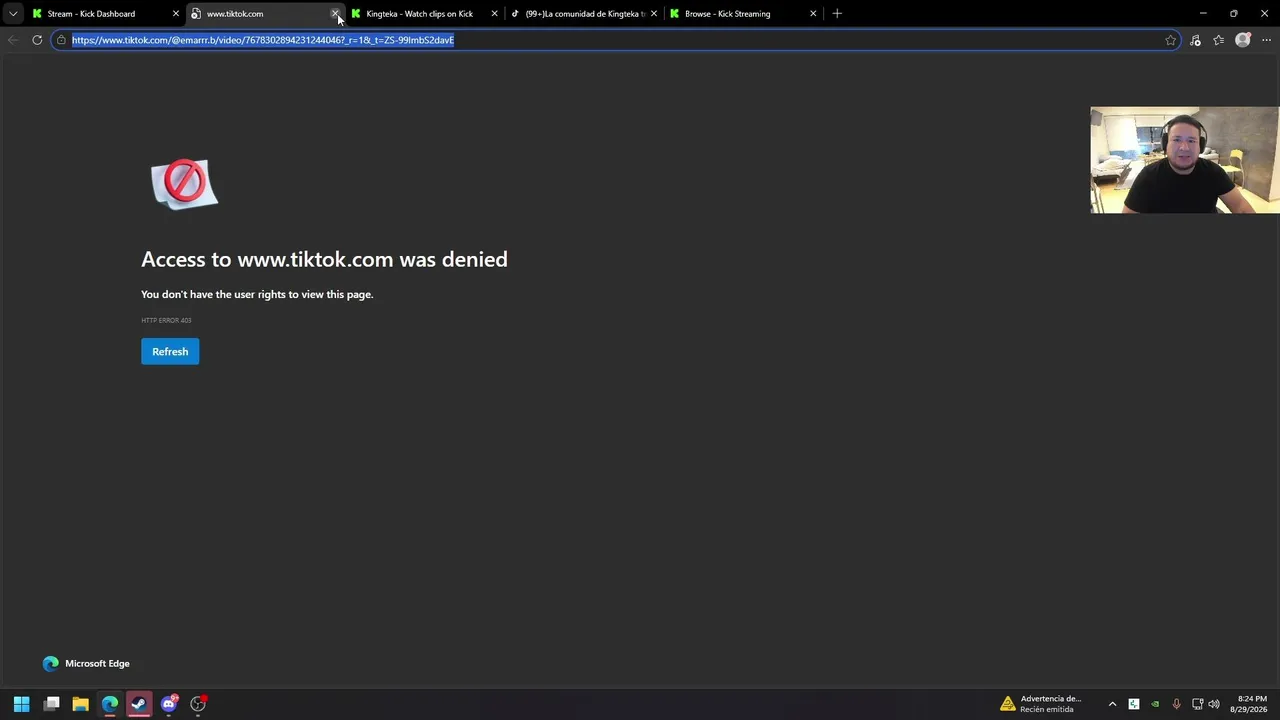The height and width of the screenshot is (720, 1280).
Task: Close the Browse - Kick Streaming tab
Action: click(x=813, y=14)
